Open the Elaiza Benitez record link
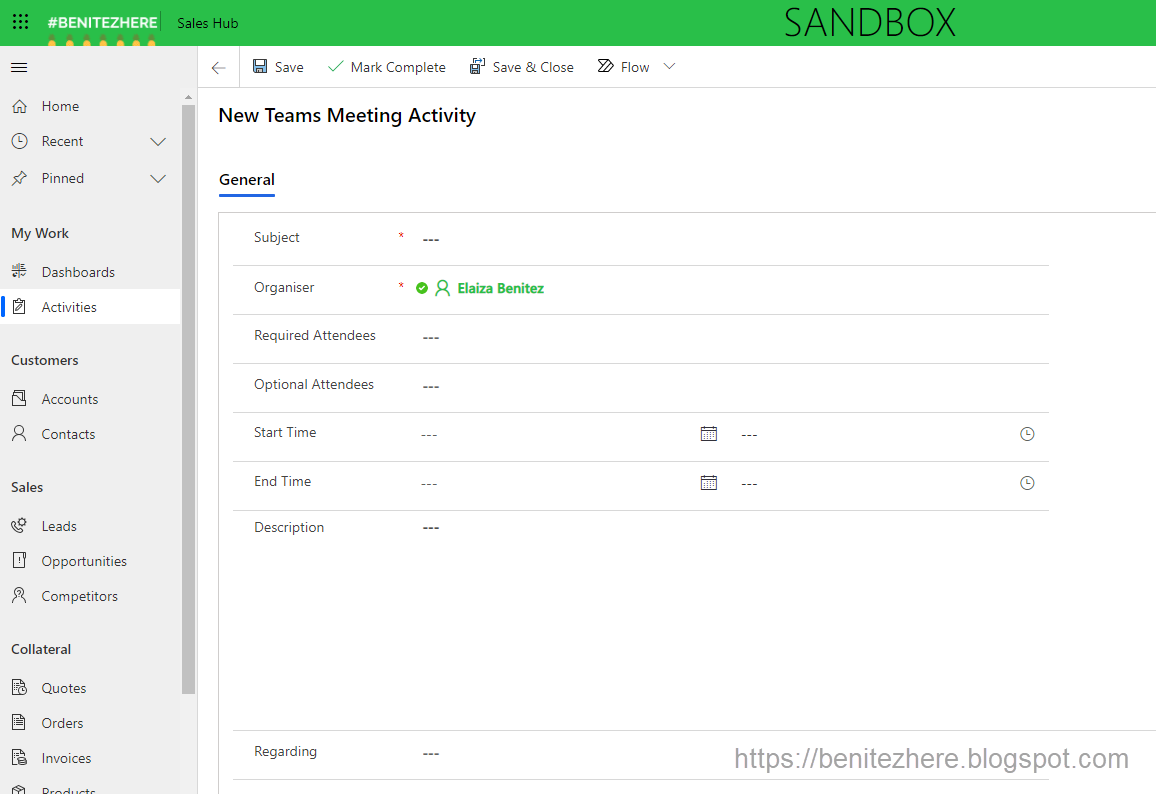1156x794 pixels. [x=500, y=288]
